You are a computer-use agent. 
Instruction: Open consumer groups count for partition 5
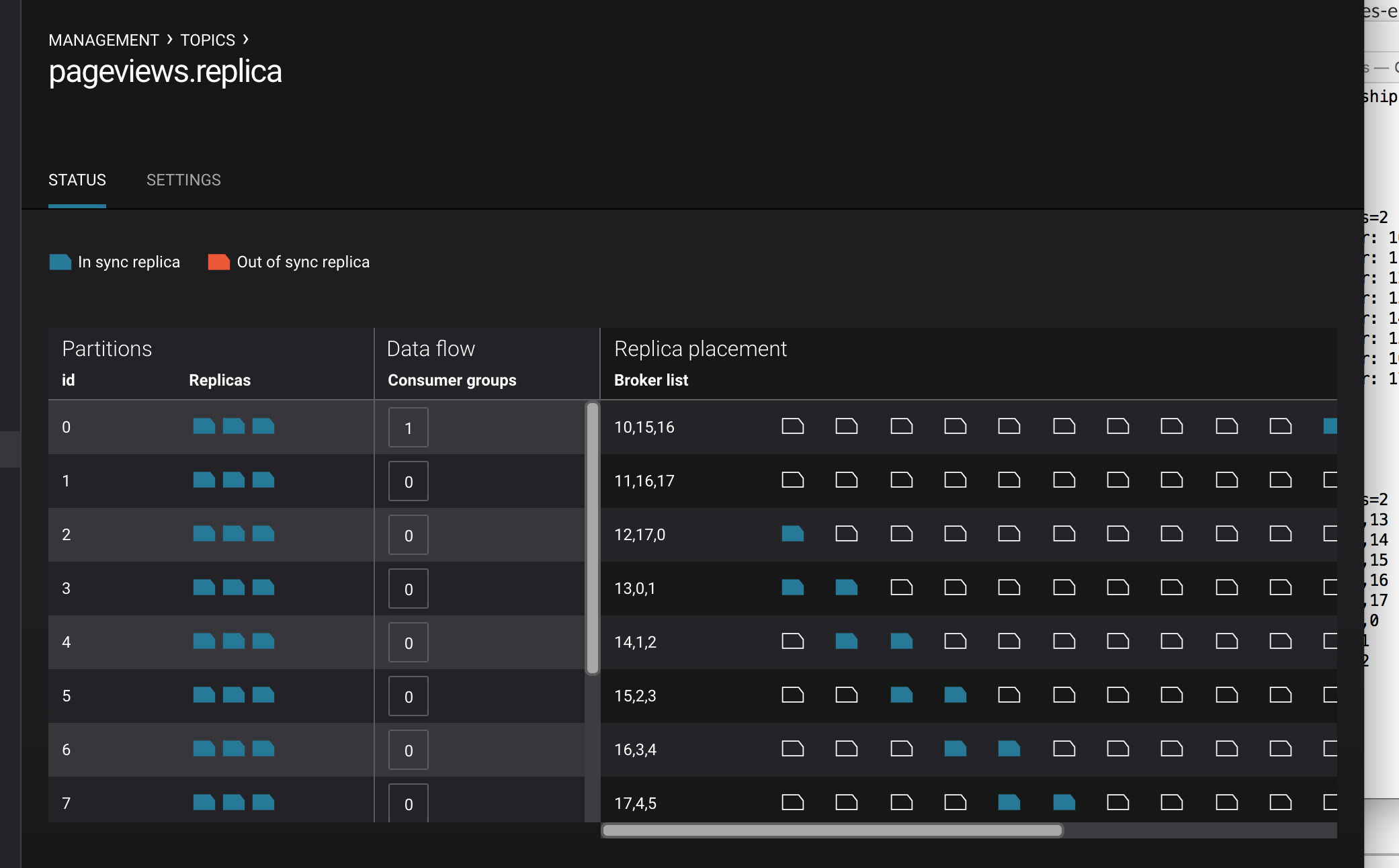click(x=409, y=696)
